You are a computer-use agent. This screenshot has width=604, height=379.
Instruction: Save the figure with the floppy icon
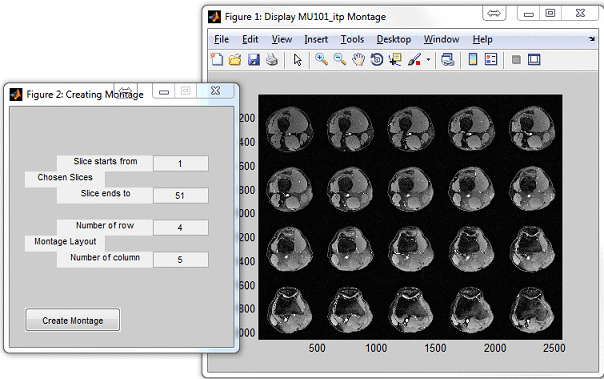(x=253, y=60)
